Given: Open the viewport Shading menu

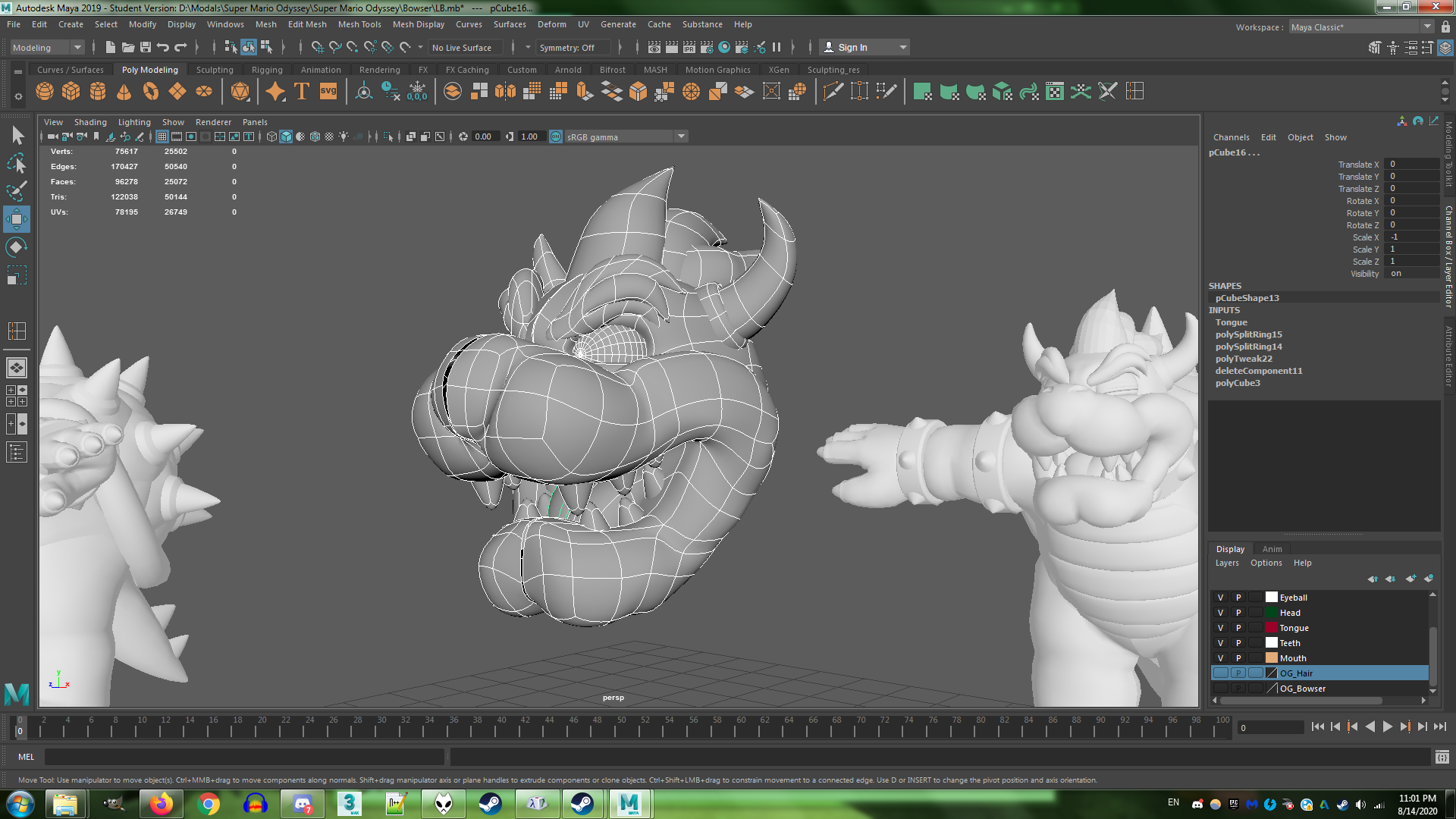Looking at the screenshot, I should [90, 122].
